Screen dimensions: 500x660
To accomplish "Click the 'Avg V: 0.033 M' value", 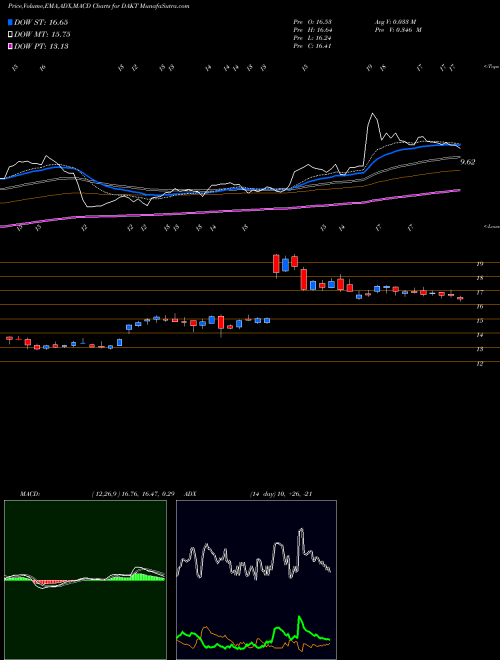I will click(398, 22).
